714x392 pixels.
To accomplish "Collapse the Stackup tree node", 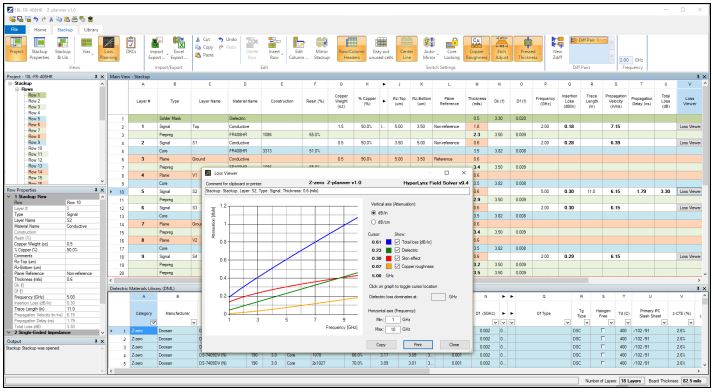I will (x=10, y=83).
